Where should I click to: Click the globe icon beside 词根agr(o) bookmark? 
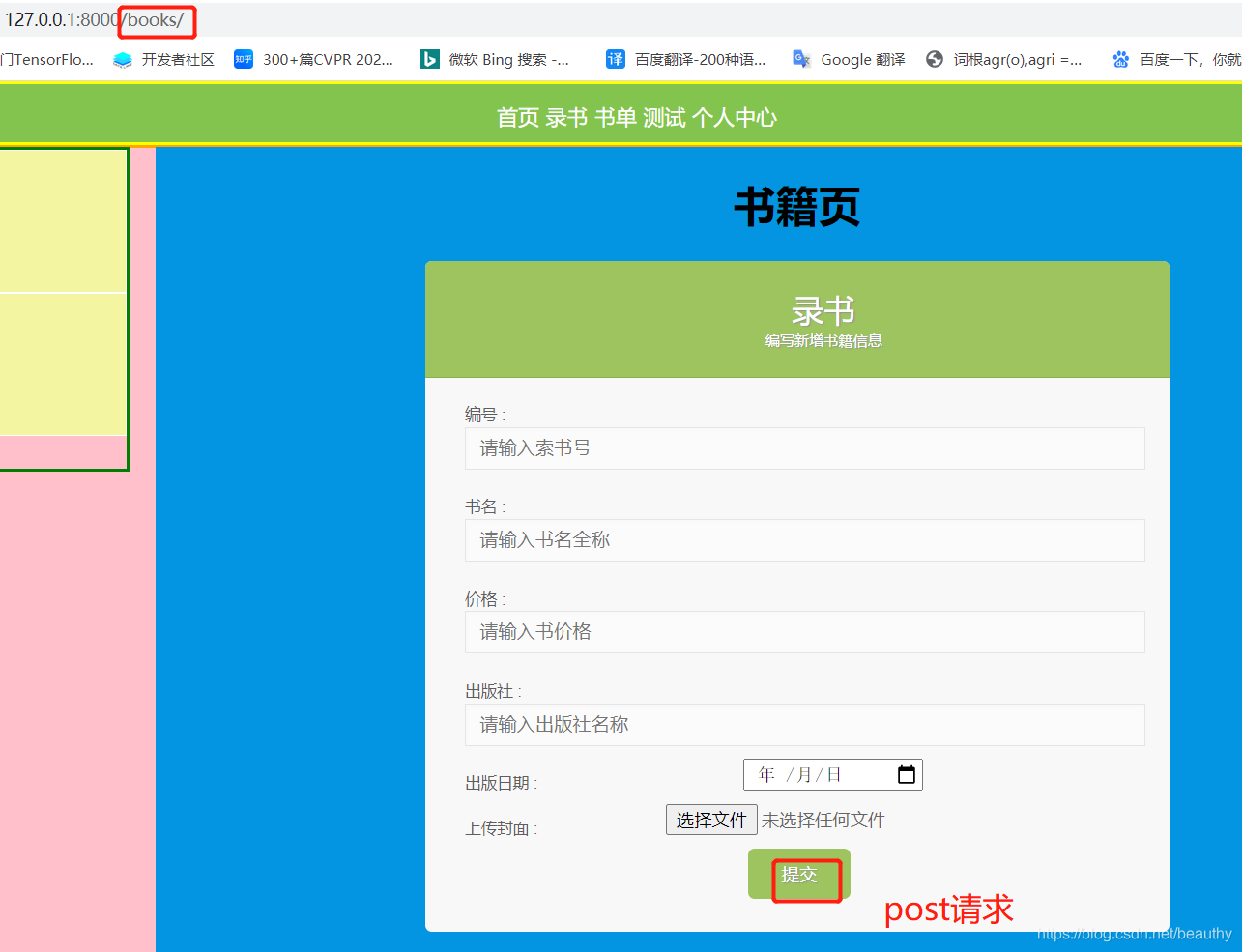point(934,59)
